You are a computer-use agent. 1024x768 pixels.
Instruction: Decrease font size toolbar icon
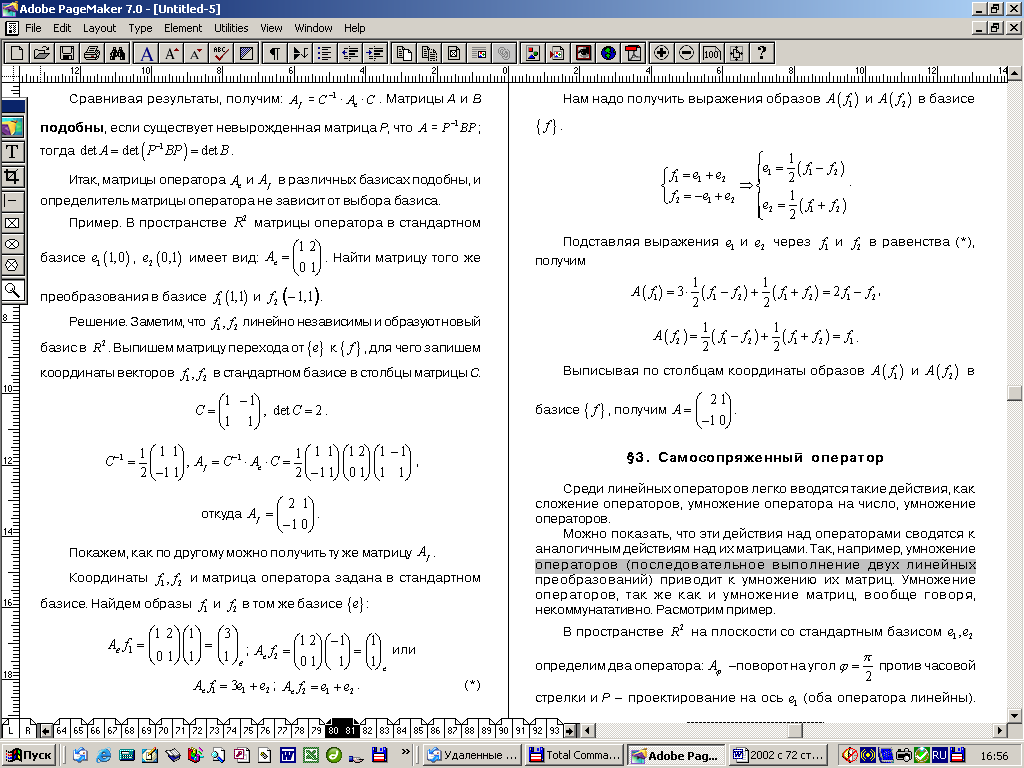tap(196, 53)
